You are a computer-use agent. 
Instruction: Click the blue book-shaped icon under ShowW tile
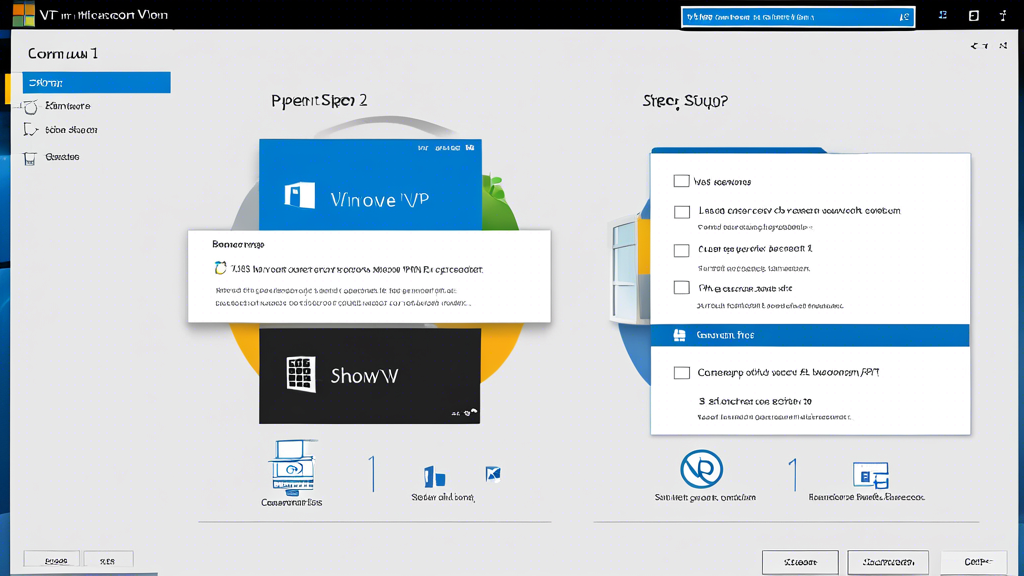pyautogui.click(x=434, y=476)
